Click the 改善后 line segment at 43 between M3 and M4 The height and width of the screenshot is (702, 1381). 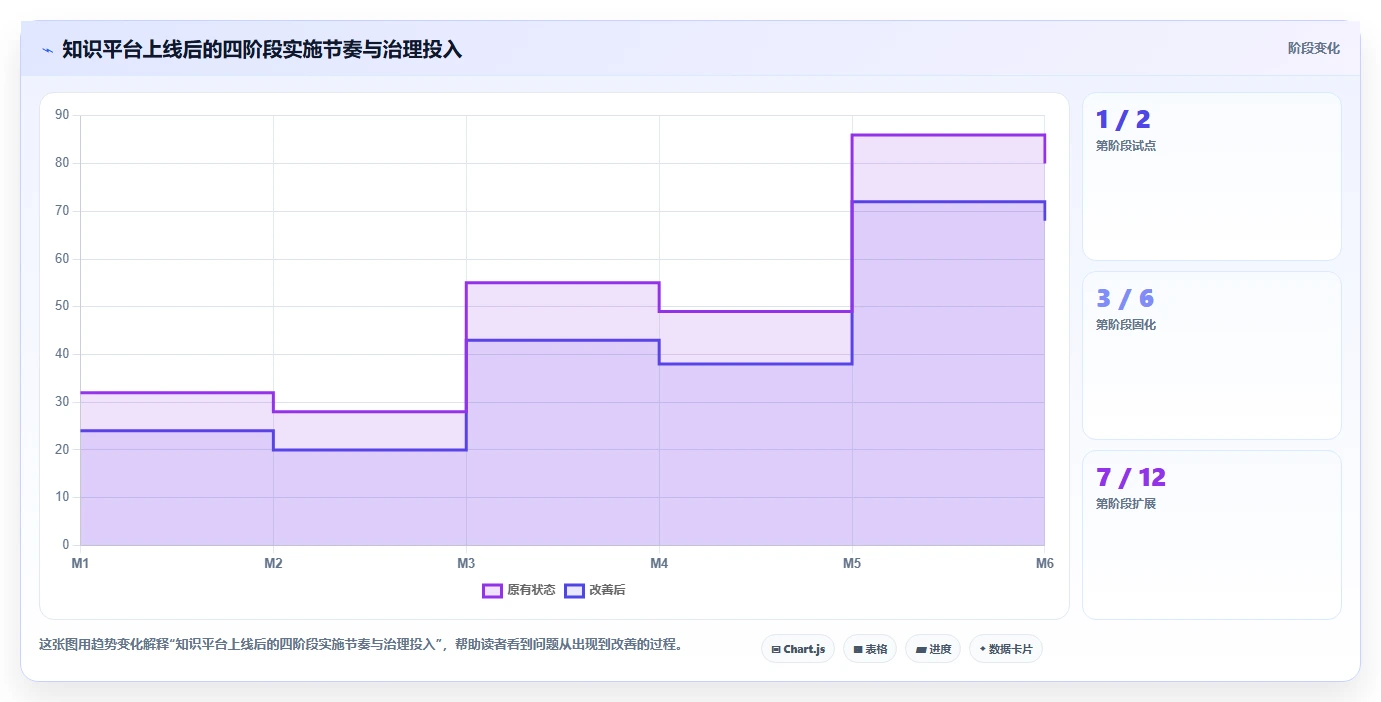[x=562, y=341]
